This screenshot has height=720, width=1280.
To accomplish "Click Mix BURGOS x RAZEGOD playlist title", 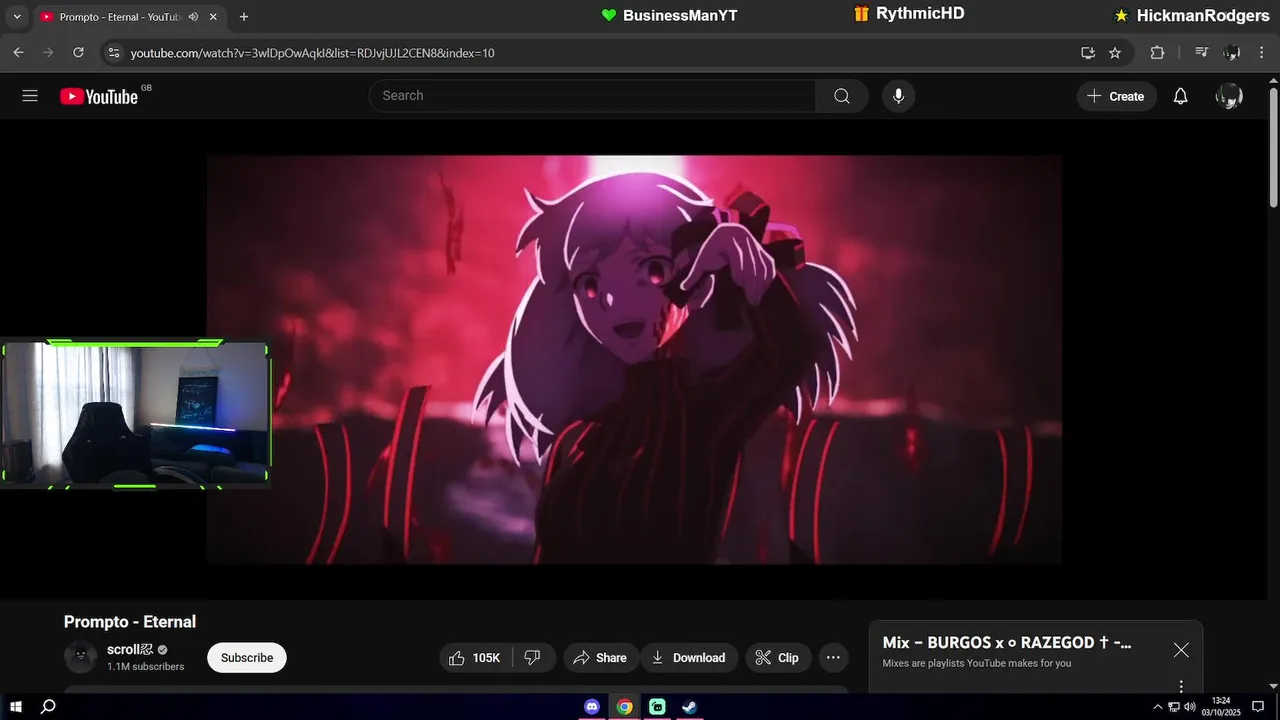I will [x=1007, y=643].
